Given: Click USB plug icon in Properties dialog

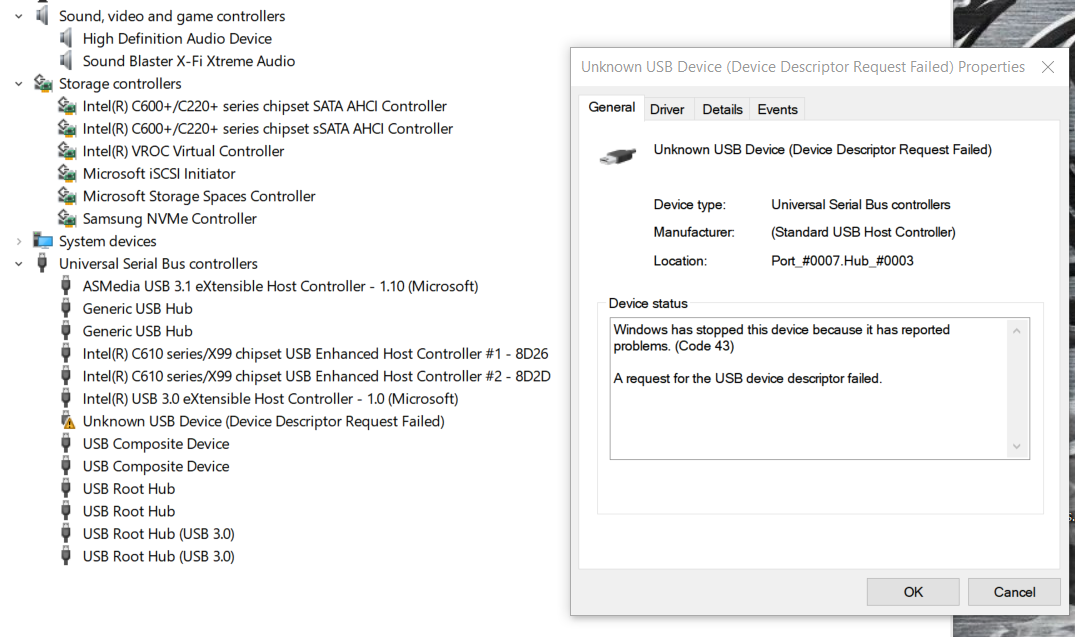Looking at the screenshot, I should pos(618,156).
